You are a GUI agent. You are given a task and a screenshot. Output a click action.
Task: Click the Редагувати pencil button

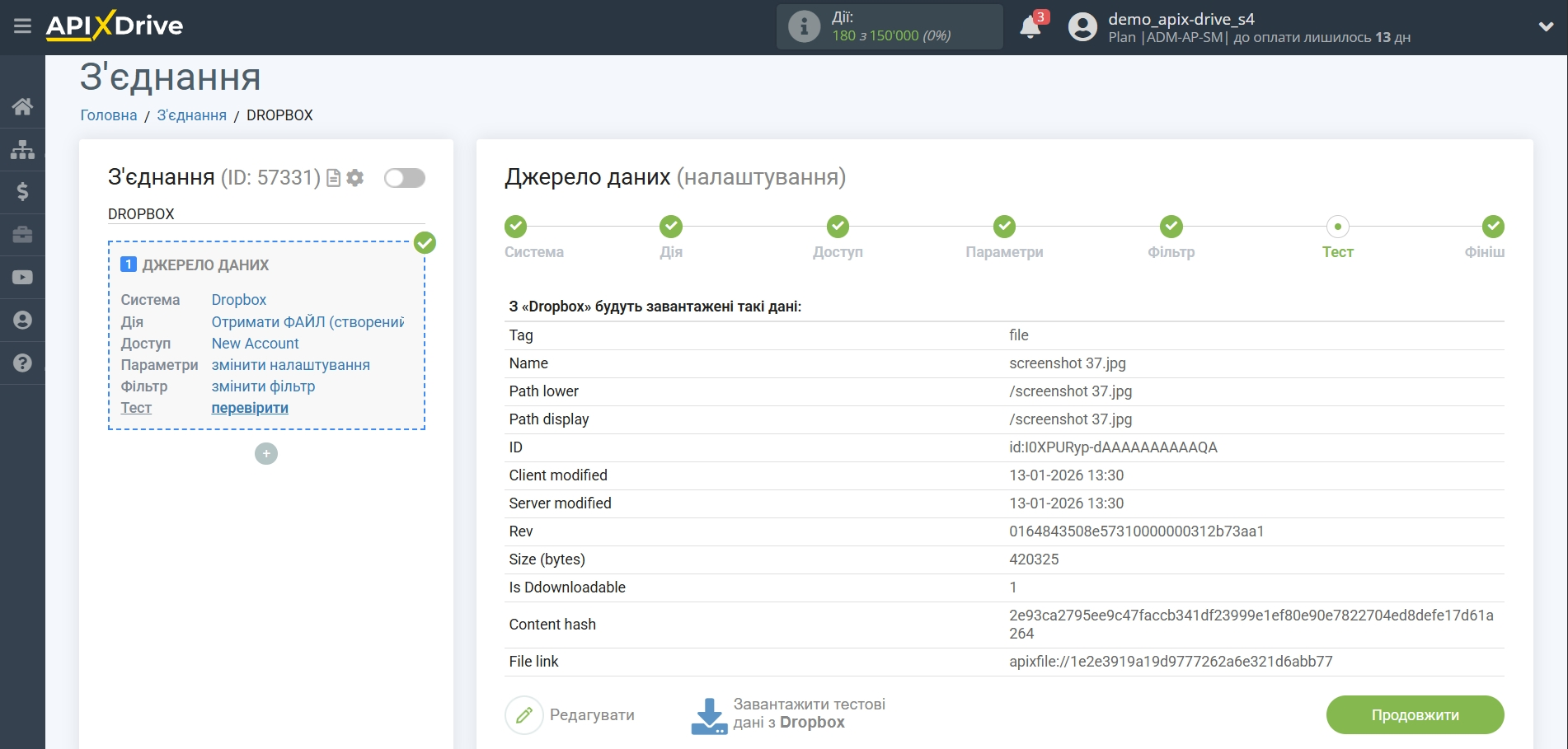tap(524, 714)
